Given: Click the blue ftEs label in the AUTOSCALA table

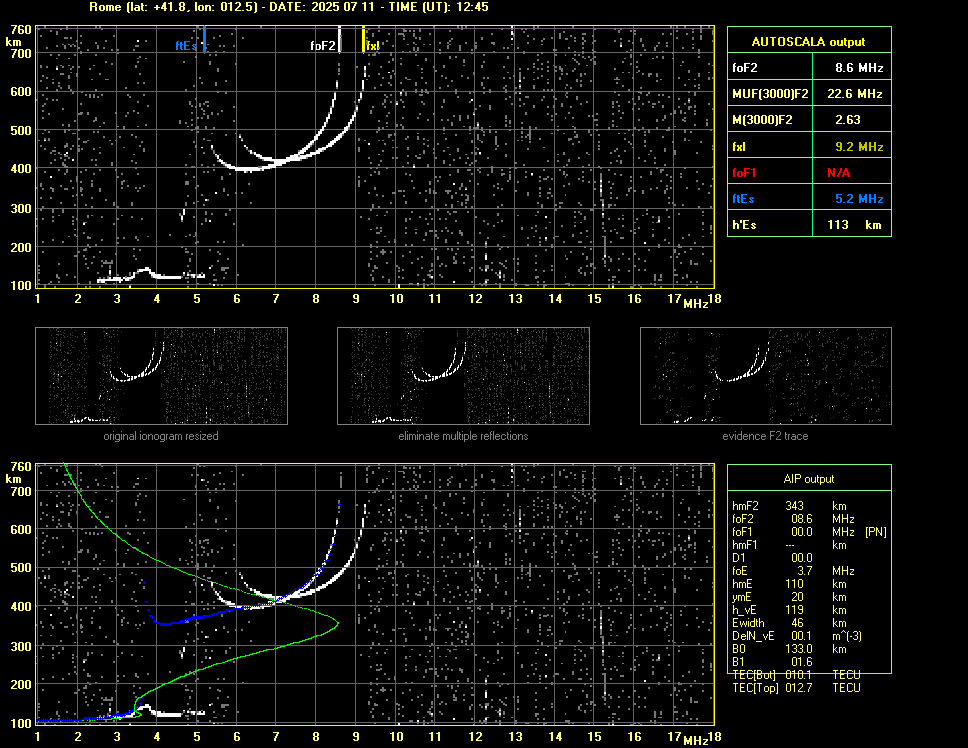Looking at the screenshot, I should 743,199.
